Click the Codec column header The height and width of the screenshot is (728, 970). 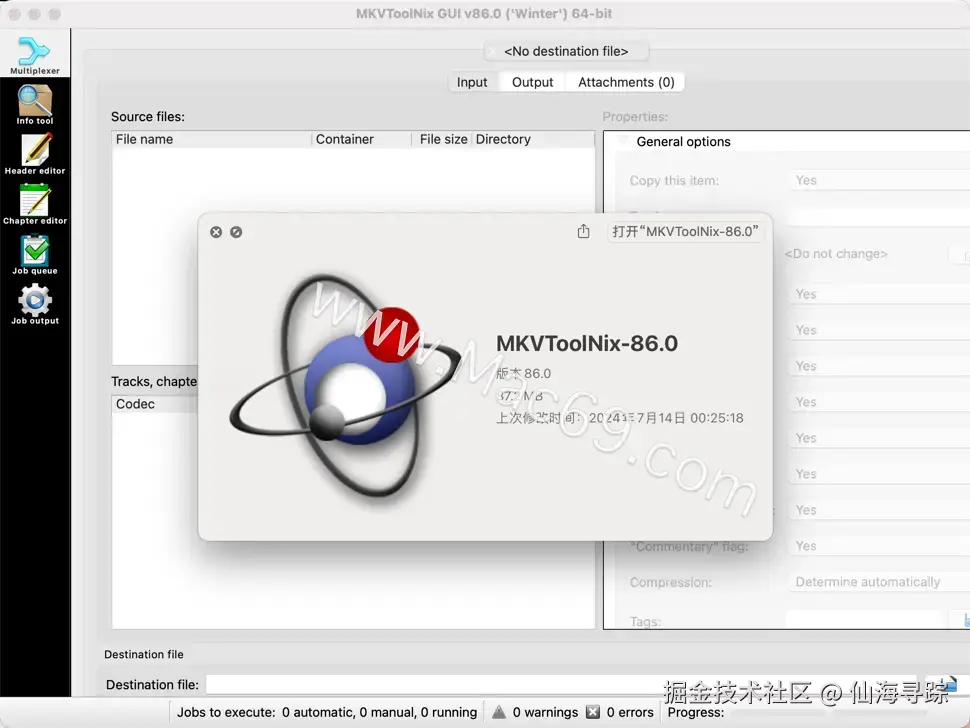pyautogui.click(x=155, y=404)
